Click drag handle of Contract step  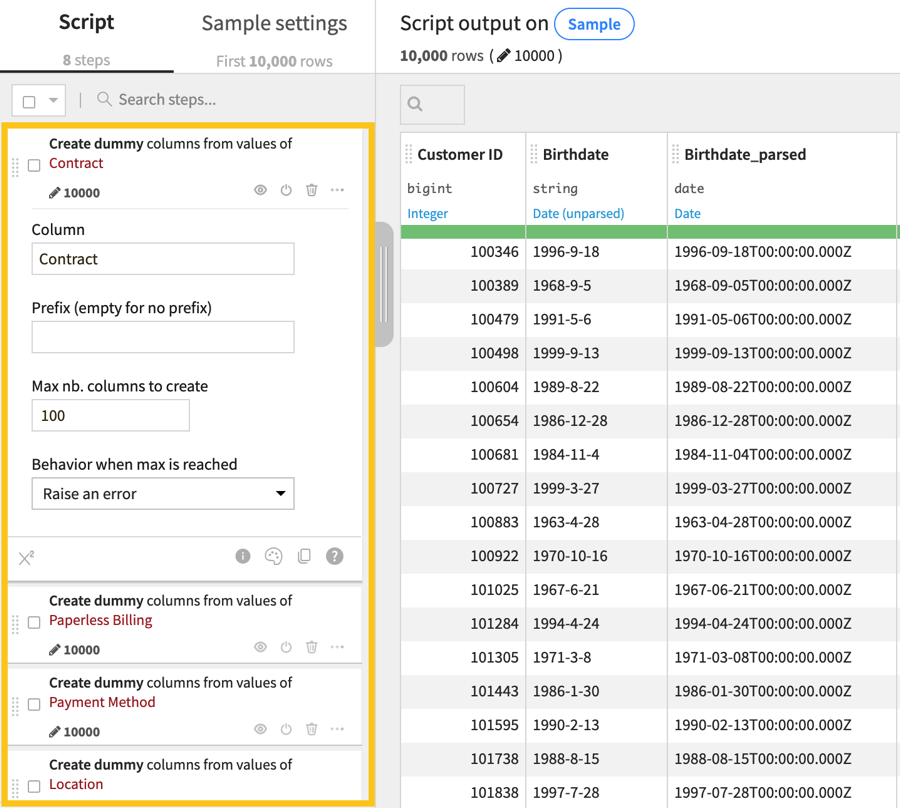(x=15, y=166)
